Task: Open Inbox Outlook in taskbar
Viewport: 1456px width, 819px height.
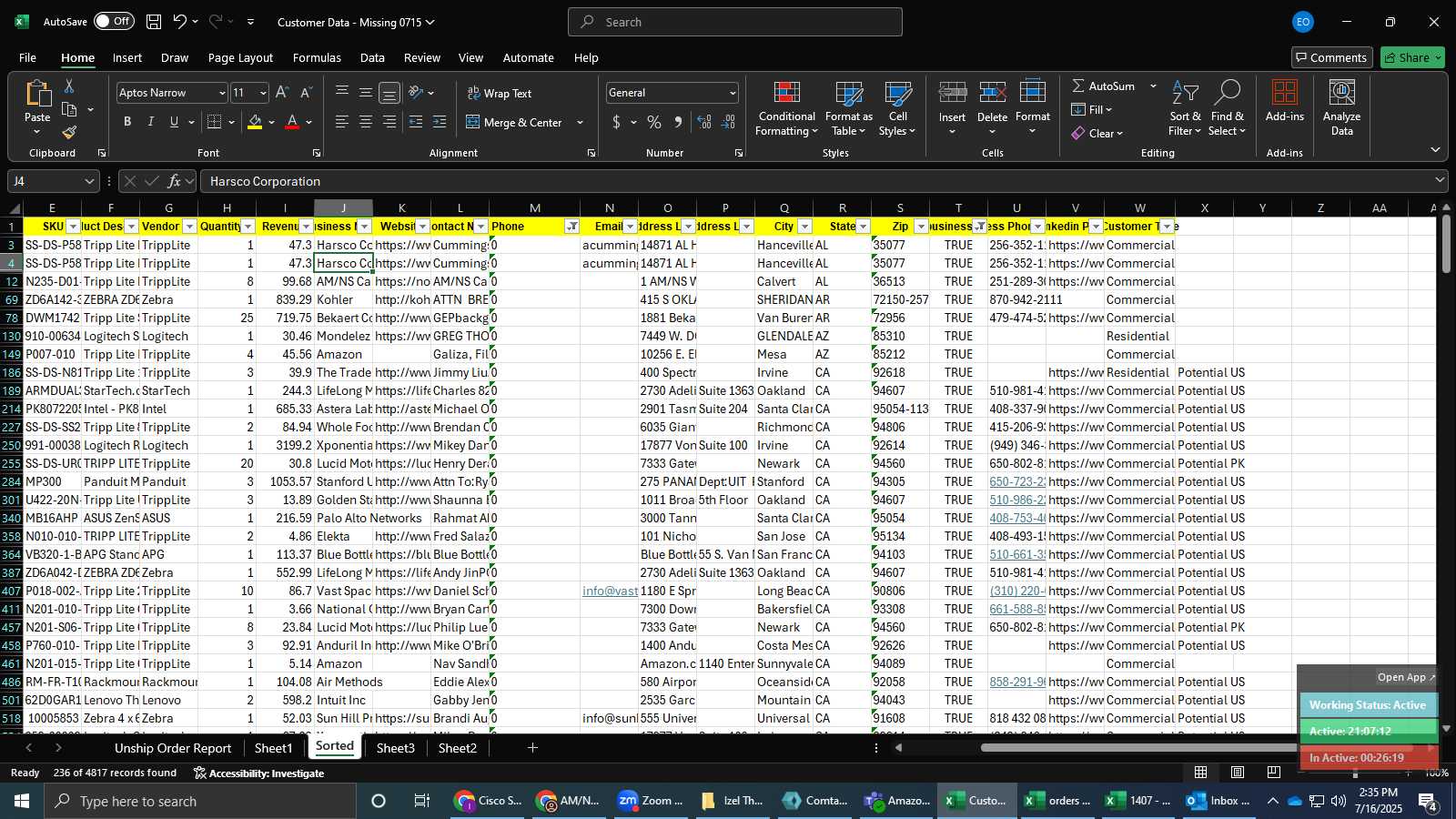Action: (x=1218, y=801)
